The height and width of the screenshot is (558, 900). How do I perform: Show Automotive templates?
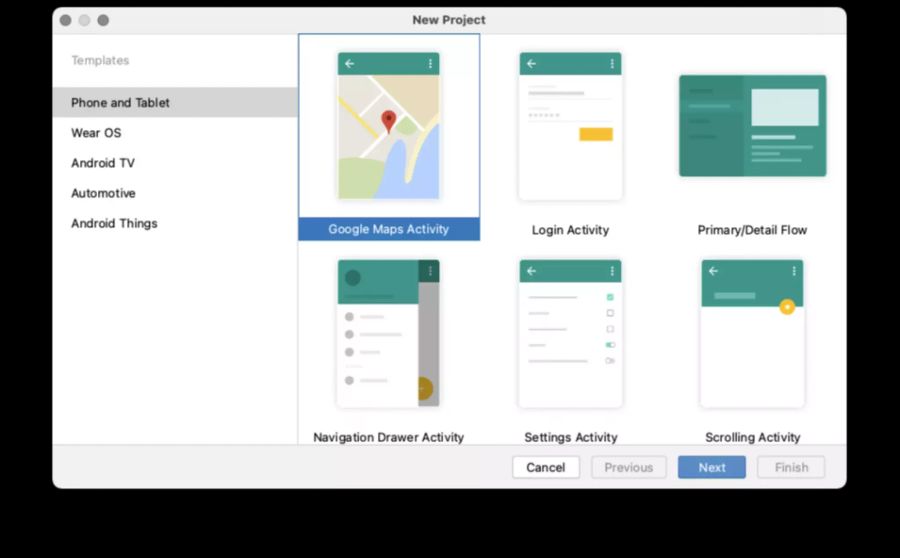(x=175, y=193)
